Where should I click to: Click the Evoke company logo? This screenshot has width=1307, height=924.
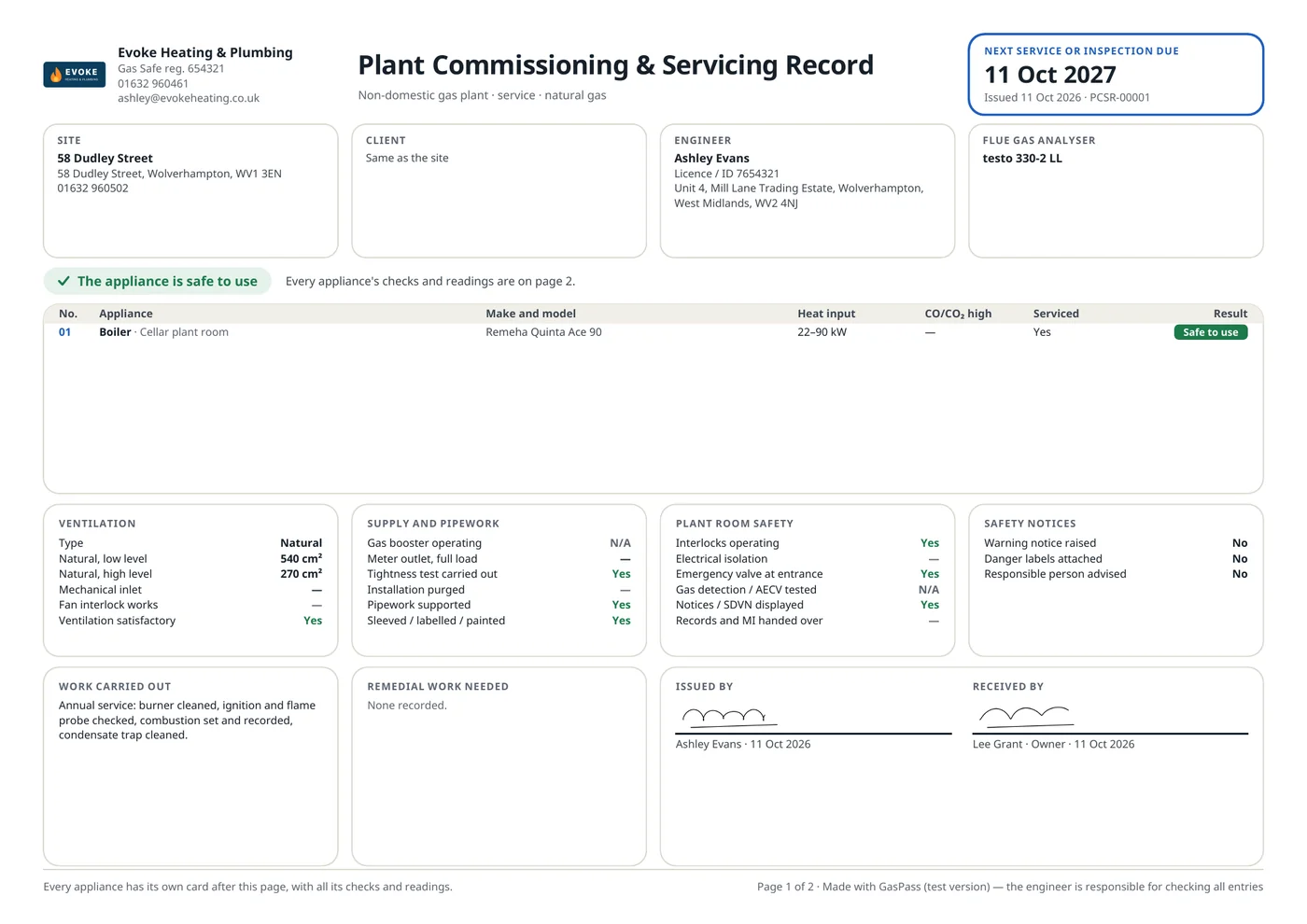[x=74, y=74]
